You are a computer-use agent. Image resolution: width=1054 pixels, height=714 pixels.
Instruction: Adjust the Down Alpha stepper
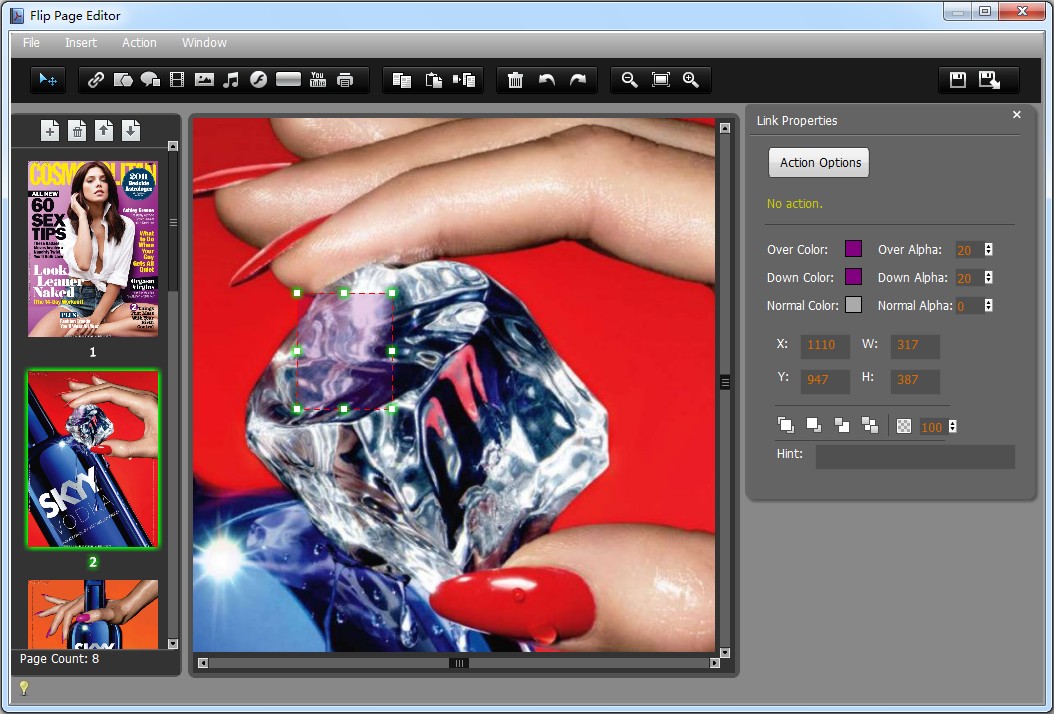988,278
